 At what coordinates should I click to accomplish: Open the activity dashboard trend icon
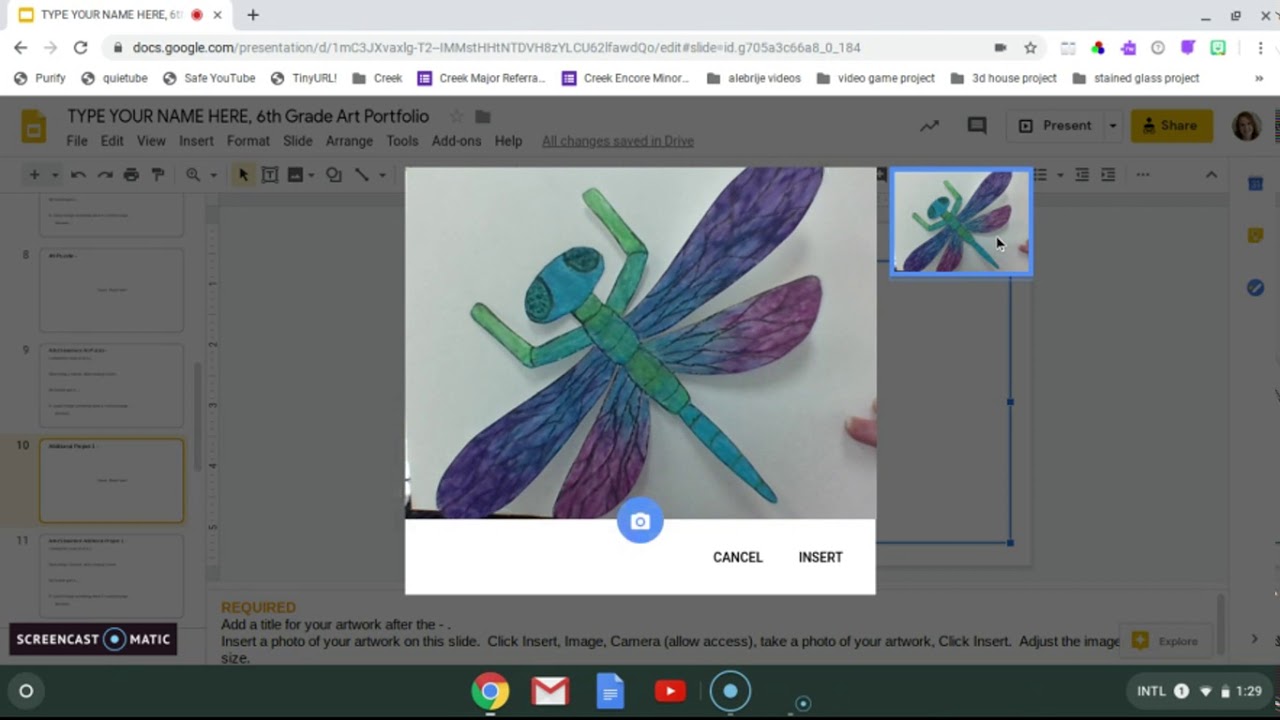(930, 126)
